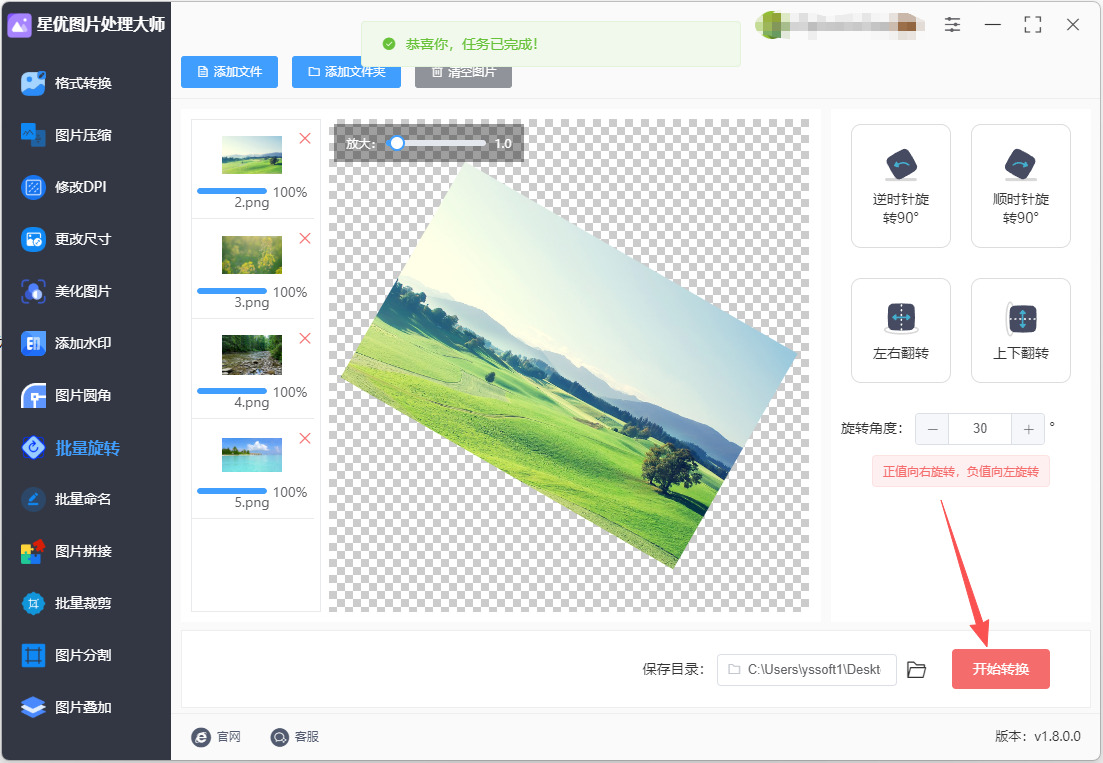This screenshot has width=1103, height=763.
Task: Remove 3.png from the file list
Action: coord(305,238)
